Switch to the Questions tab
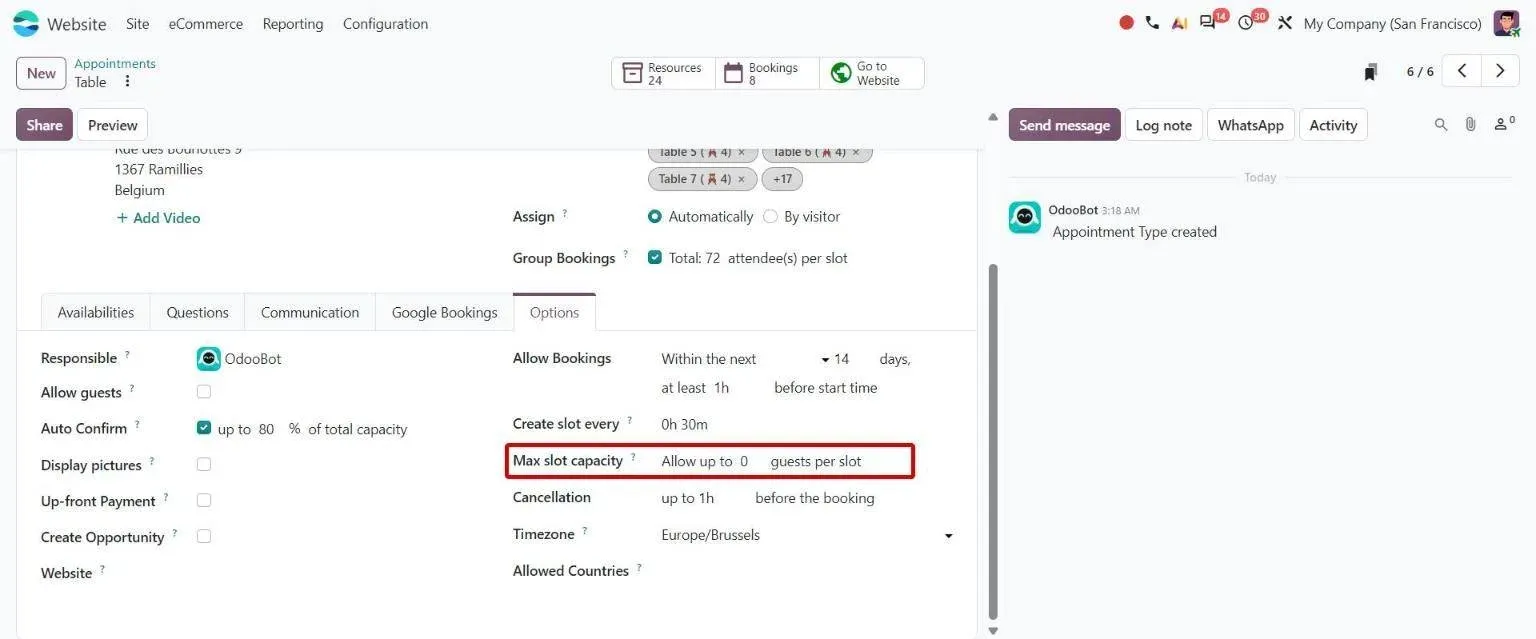This screenshot has width=1536, height=639. pyautogui.click(x=197, y=312)
